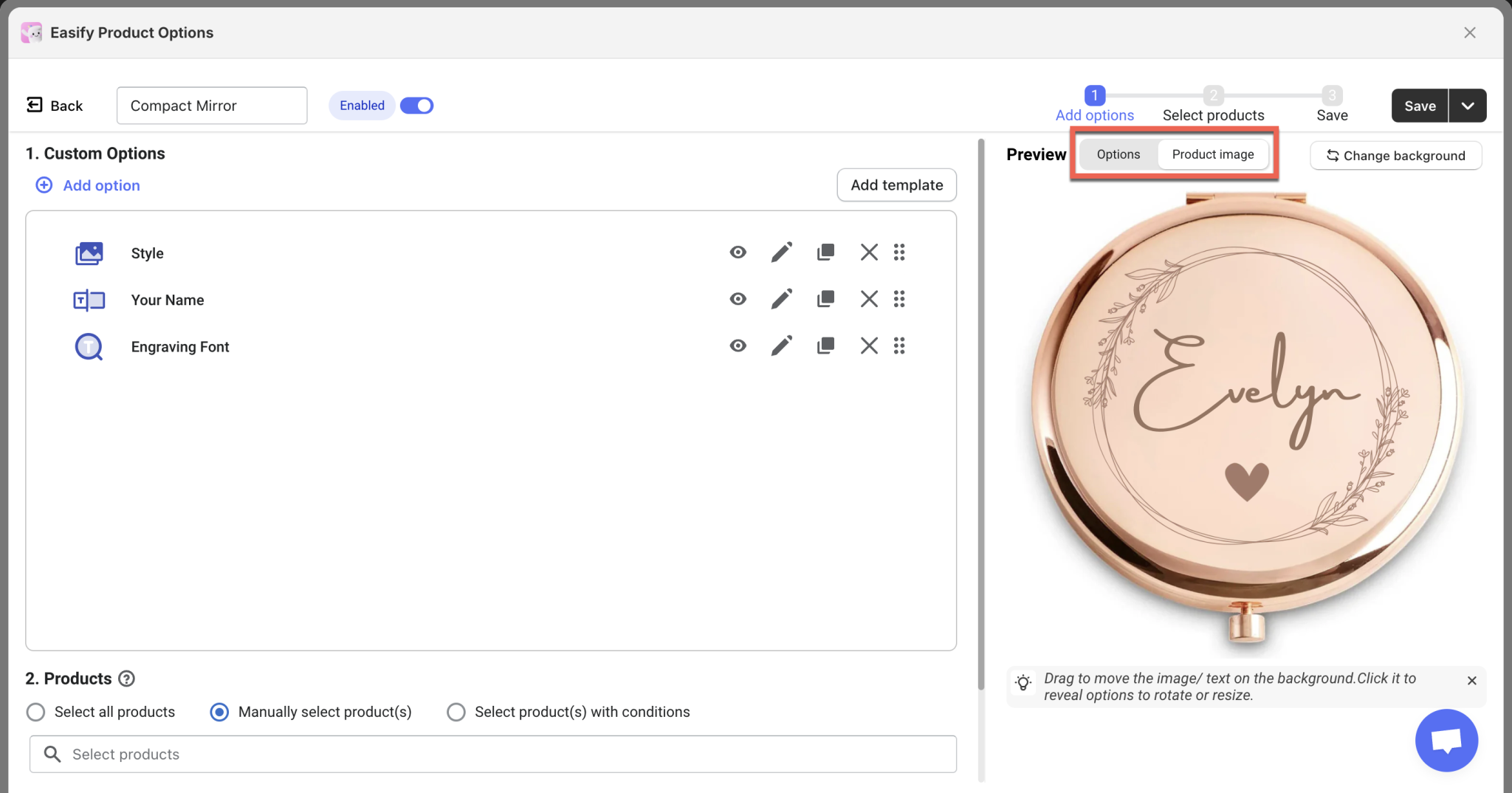Expand the Save dropdown arrow
Screen dimensions: 1512x793
pos(1468,106)
